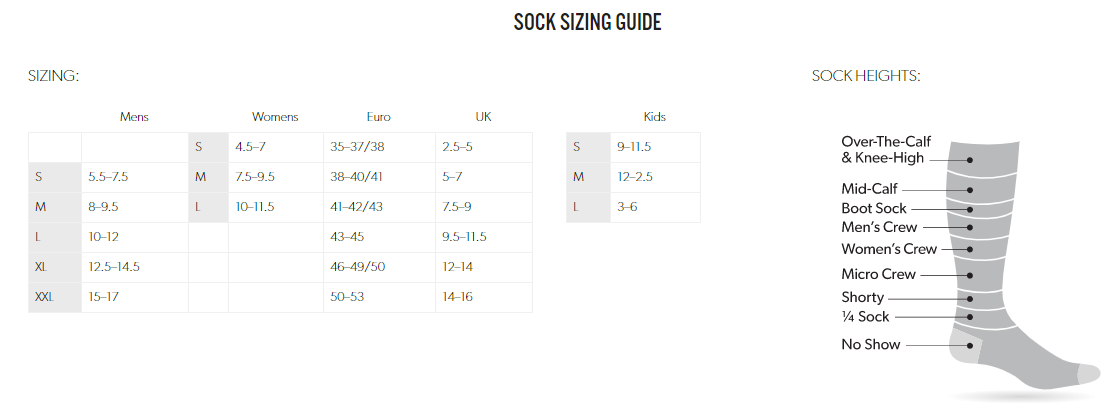Click the Sock Sizing Guide title

tap(588, 22)
